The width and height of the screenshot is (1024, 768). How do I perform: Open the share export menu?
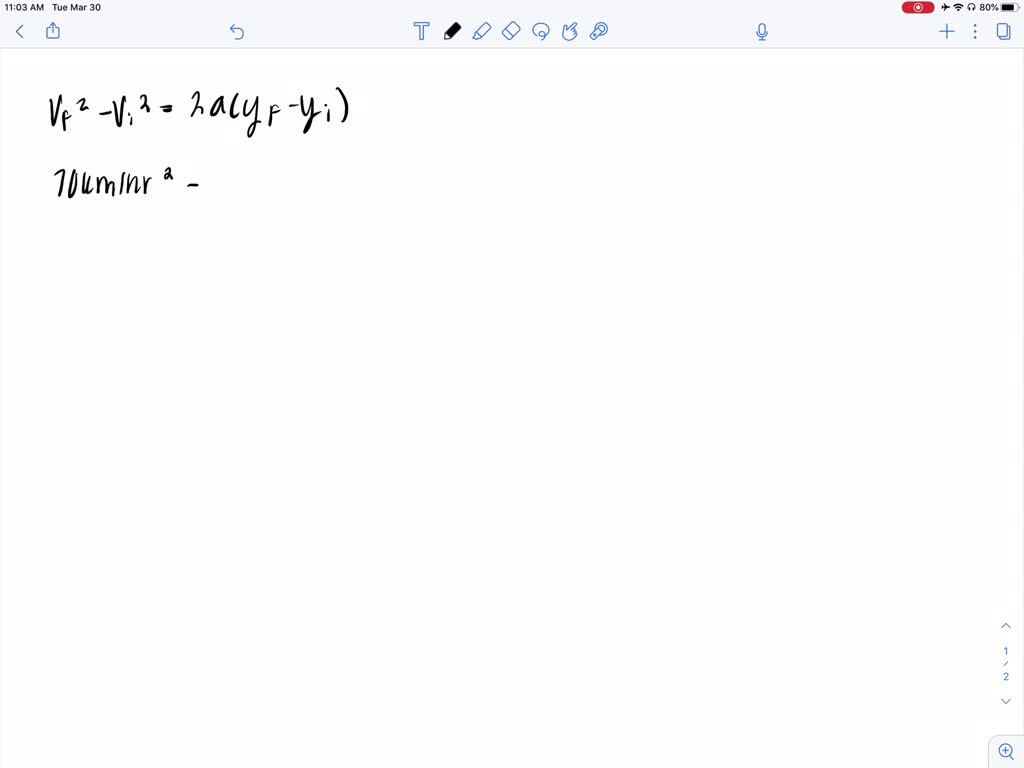pyautogui.click(x=53, y=31)
